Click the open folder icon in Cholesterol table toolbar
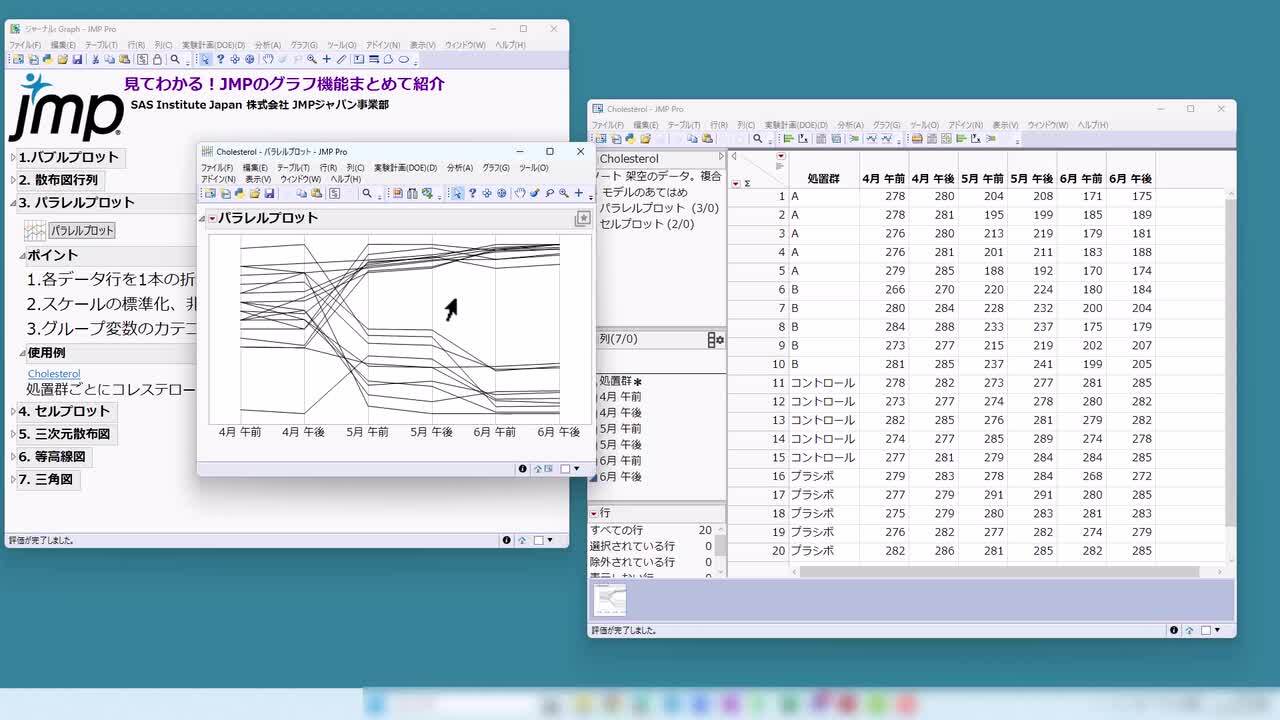1280x720 pixels. point(645,138)
